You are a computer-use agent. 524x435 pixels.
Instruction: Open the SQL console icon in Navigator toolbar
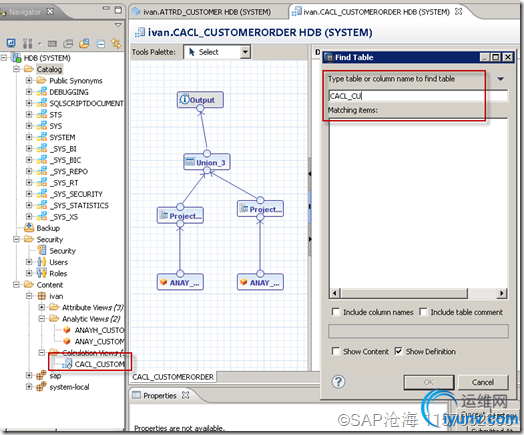pyautogui.click(x=52, y=43)
